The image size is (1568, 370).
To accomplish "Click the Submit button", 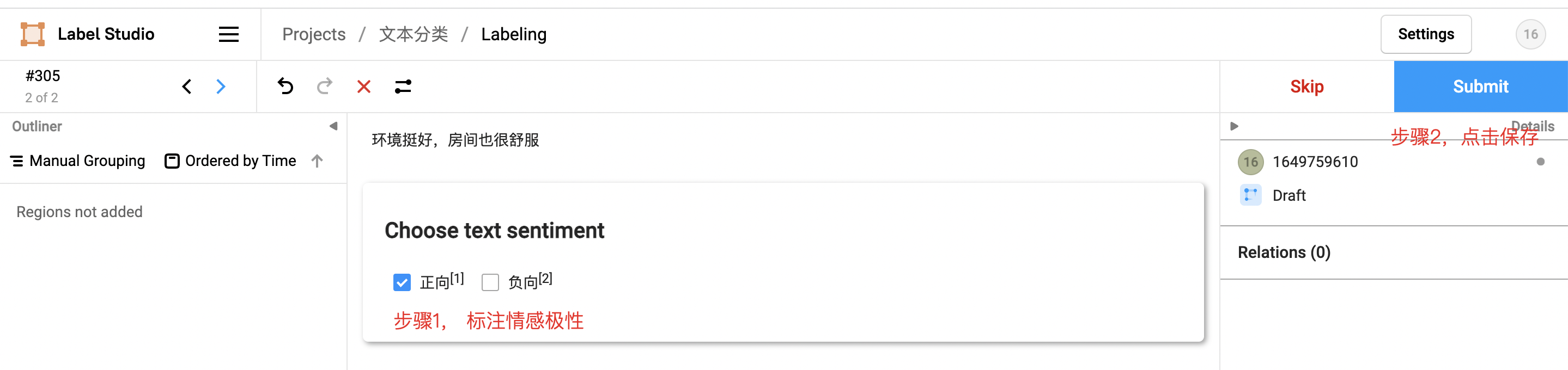I will tap(1480, 87).
